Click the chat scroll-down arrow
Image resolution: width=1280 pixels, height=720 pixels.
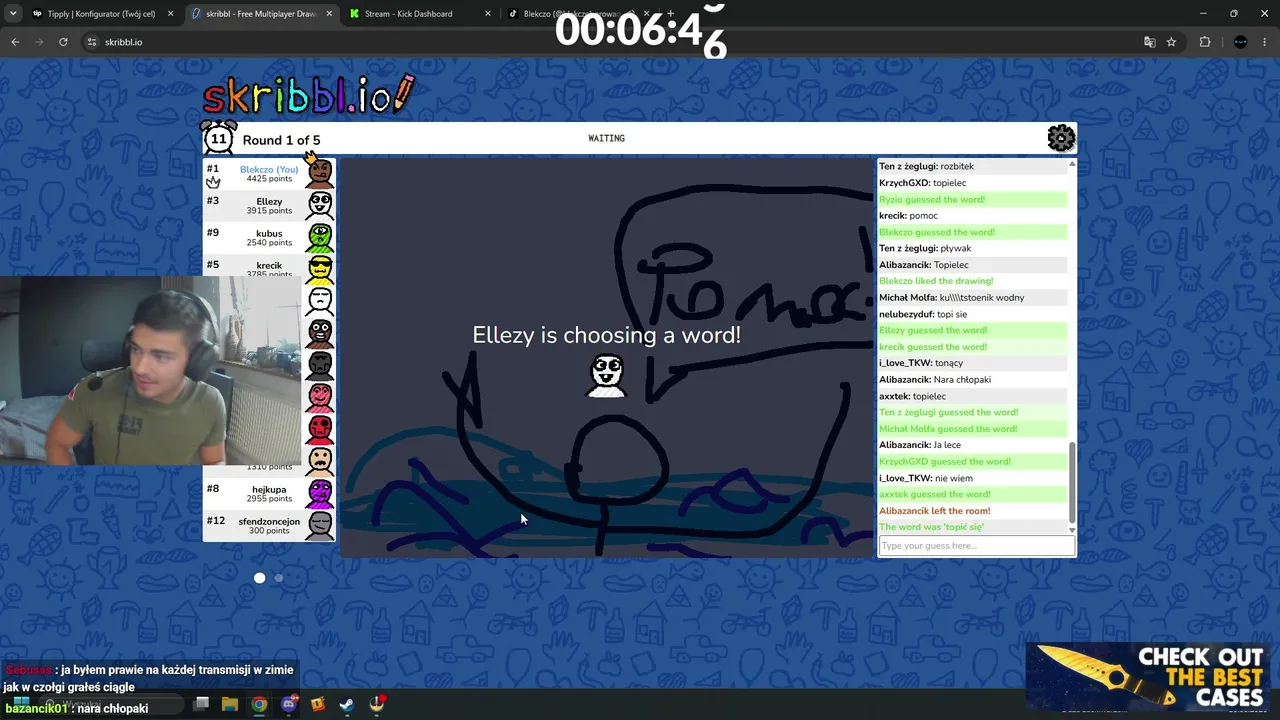click(1072, 530)
